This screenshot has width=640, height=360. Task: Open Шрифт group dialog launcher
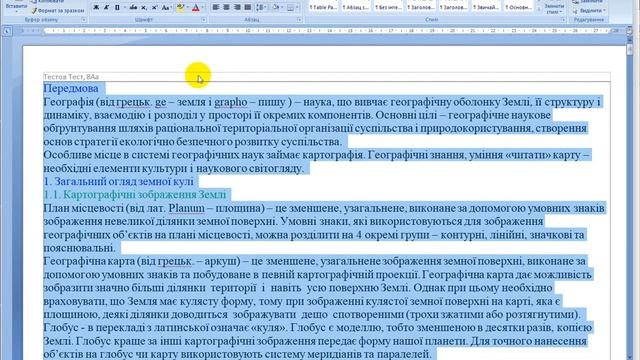pyautogui.click(x=203, y=20)
